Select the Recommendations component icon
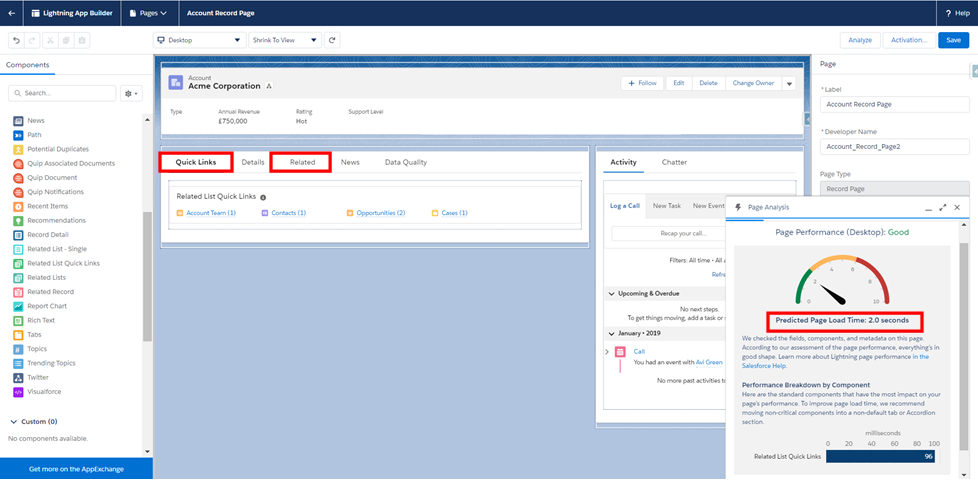 coord(18,221)
